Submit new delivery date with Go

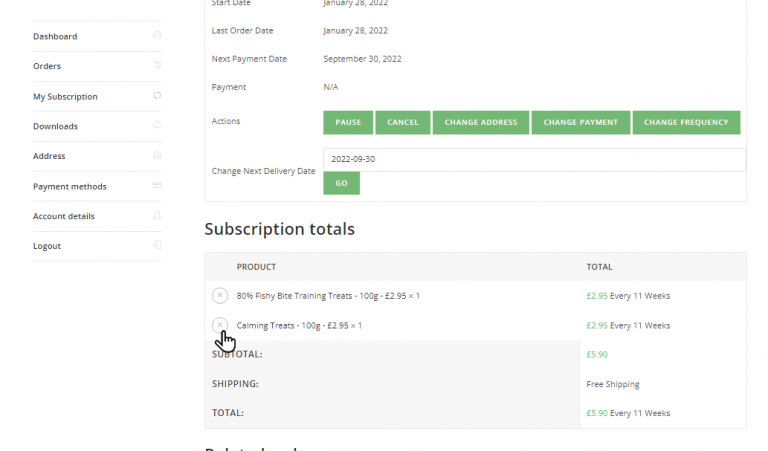[x=341, y=184]
